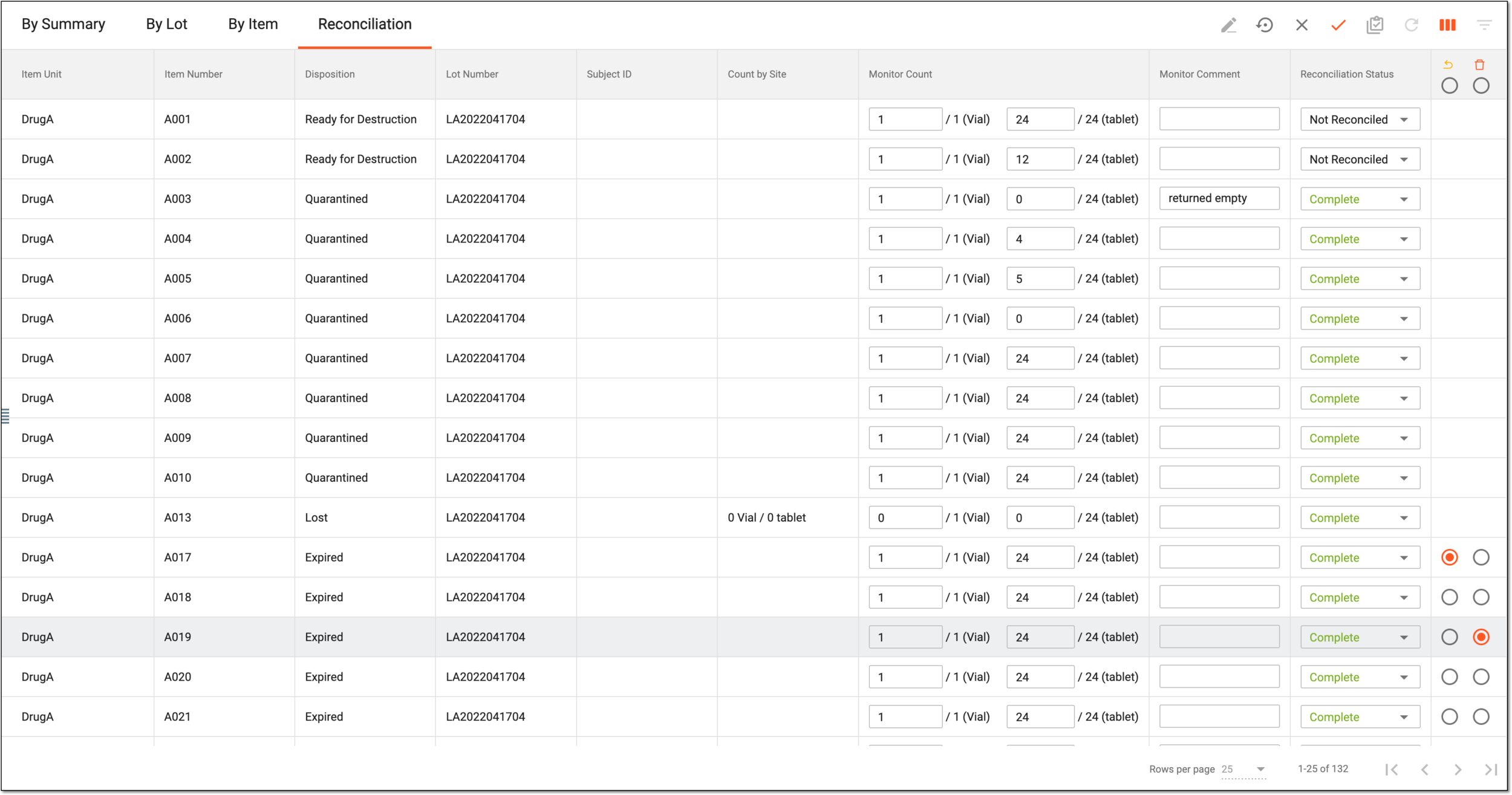Select the undo radio for item A020

pos(1450,677)
